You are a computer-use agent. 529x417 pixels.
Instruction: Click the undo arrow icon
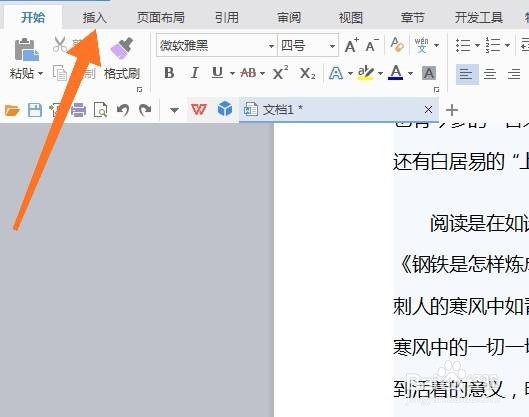click(x=123, y=110)
